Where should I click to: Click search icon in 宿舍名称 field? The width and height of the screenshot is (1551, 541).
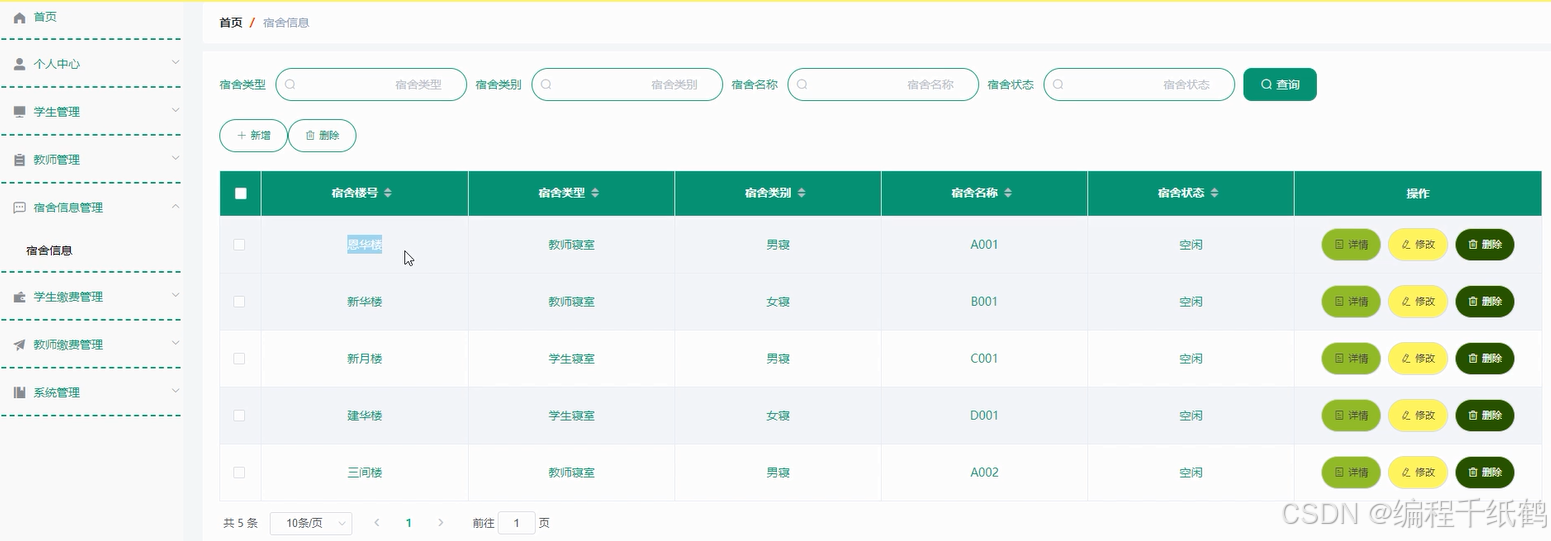pyautogui.click(x=802, y=85)
